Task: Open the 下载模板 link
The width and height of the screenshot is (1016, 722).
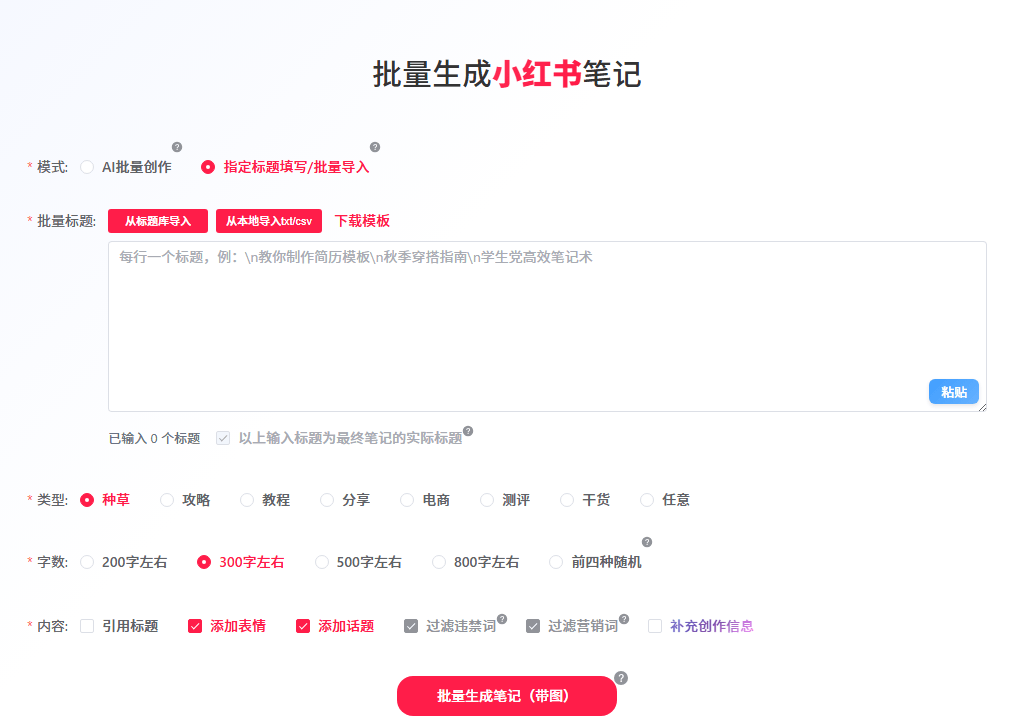Action: click(362, 221)
